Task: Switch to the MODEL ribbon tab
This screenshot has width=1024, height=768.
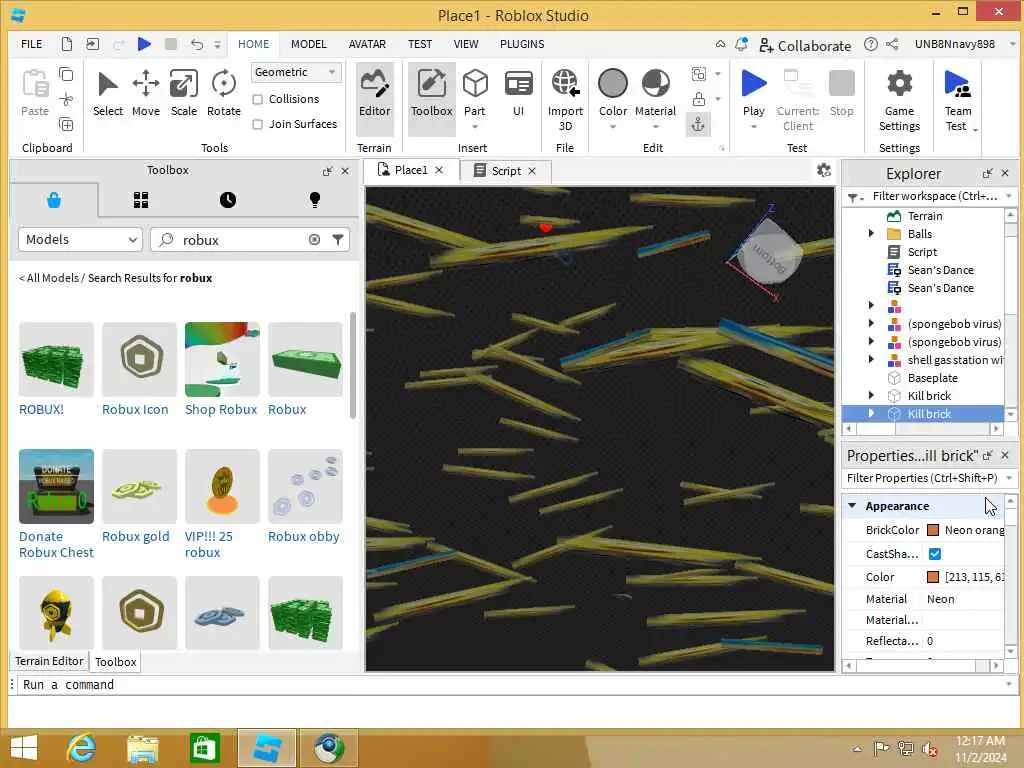Action: tap(308, 44)
